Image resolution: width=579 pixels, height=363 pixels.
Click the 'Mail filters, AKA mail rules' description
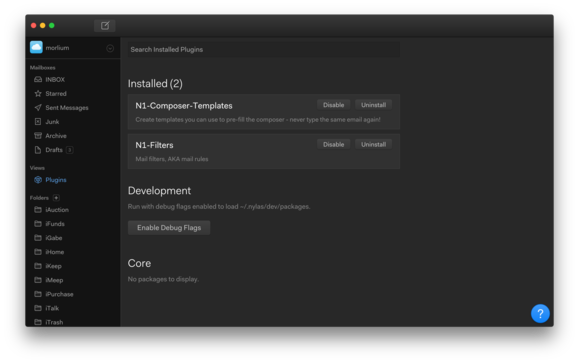(x=172, y=159)
